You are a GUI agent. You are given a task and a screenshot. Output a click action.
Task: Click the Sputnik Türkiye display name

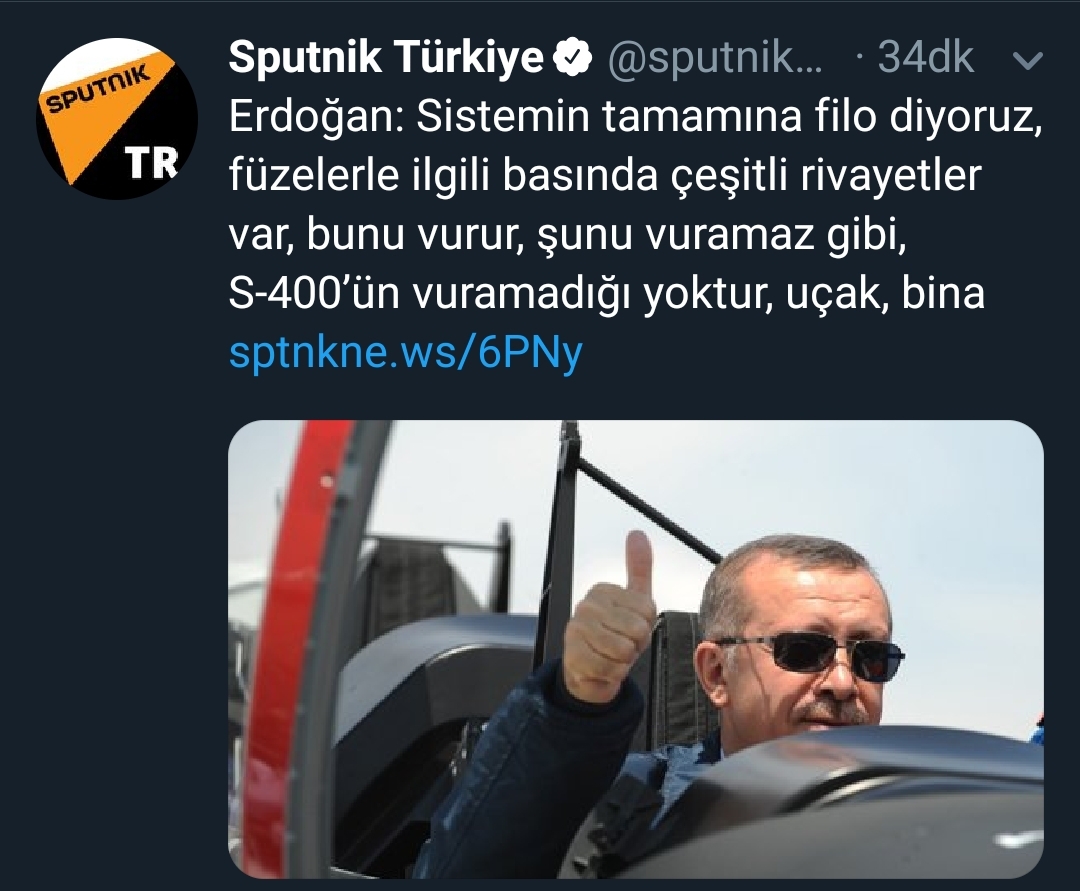click(386, 57)
